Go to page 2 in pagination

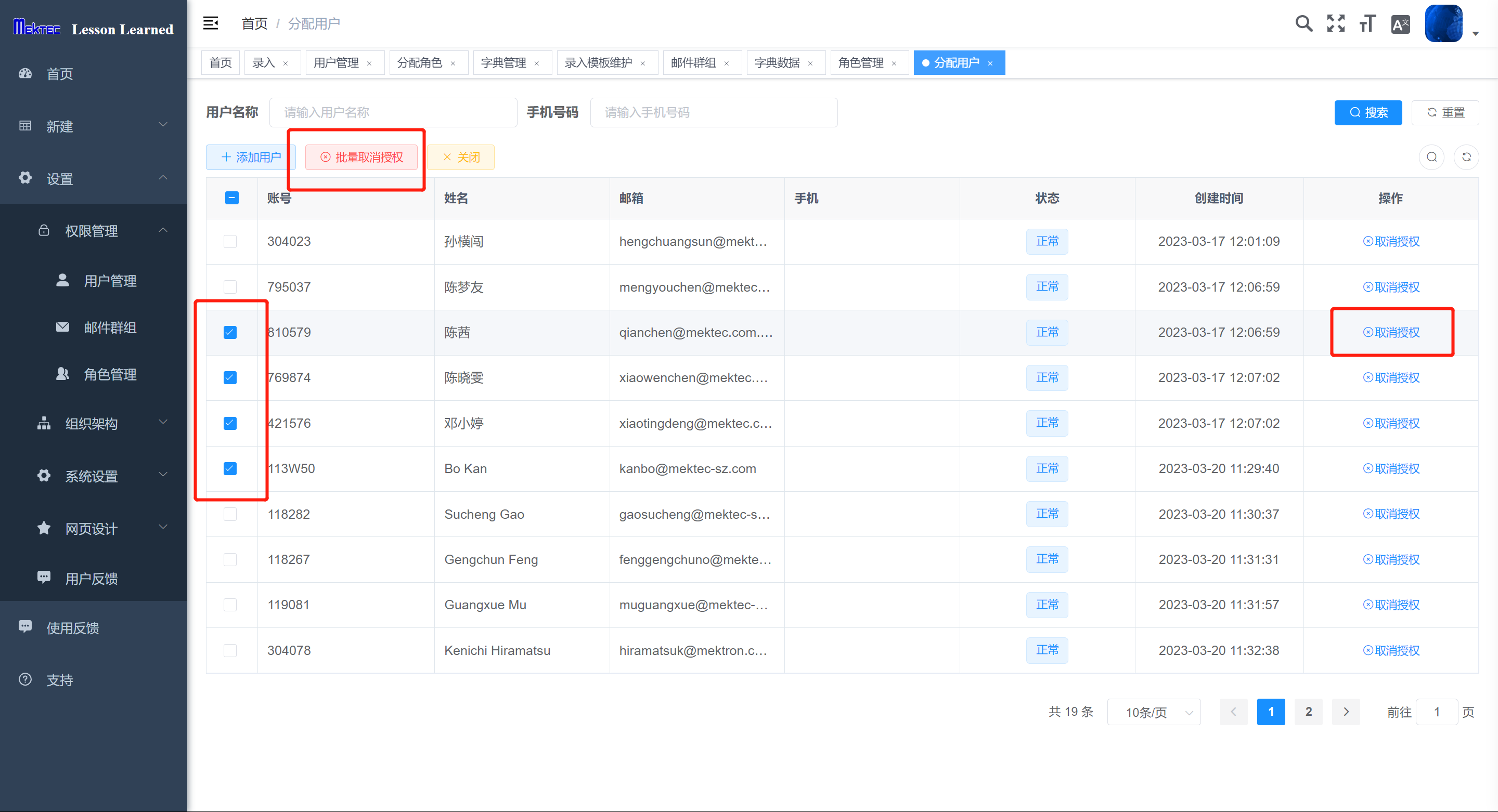(x=1309, y=712)
